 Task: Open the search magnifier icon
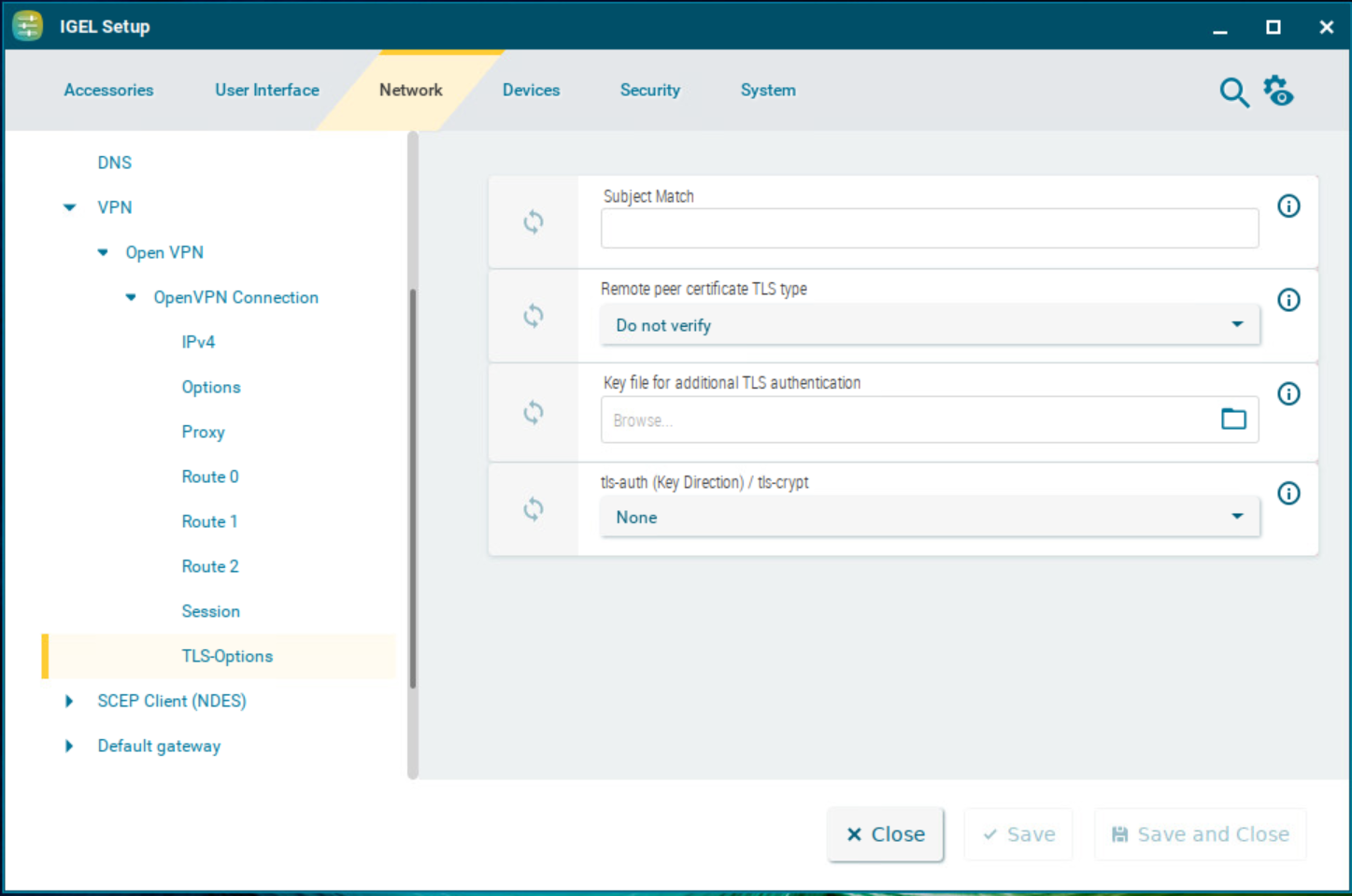pyautogui.click(x=1233, y=92)
